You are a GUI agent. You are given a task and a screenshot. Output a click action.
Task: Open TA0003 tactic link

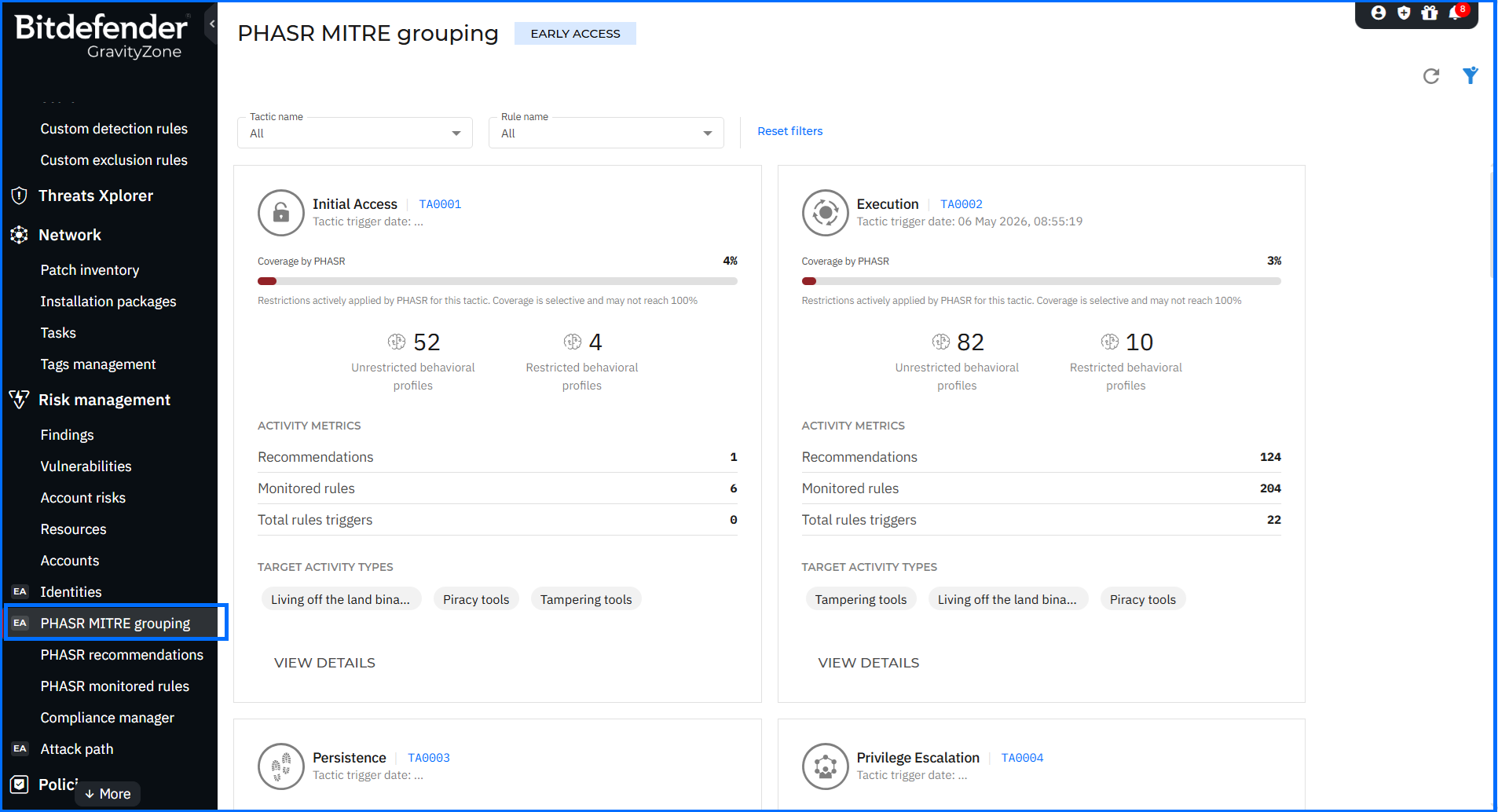point(429,758)
